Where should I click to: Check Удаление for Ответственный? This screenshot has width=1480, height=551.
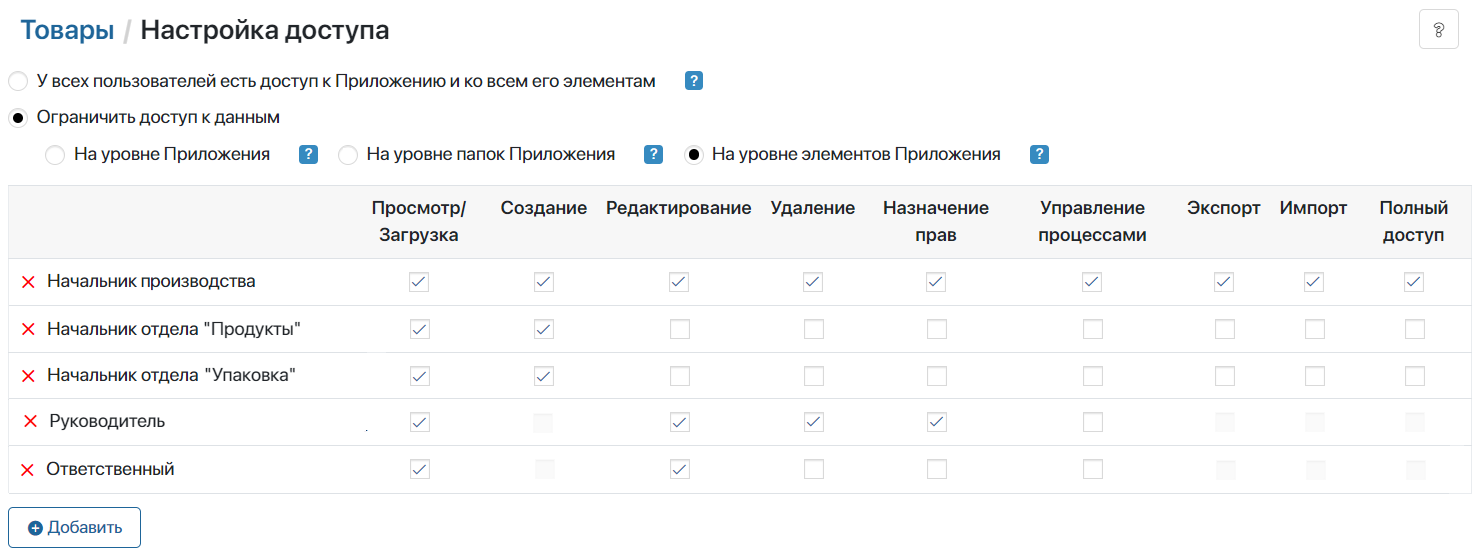pos(814,469)
